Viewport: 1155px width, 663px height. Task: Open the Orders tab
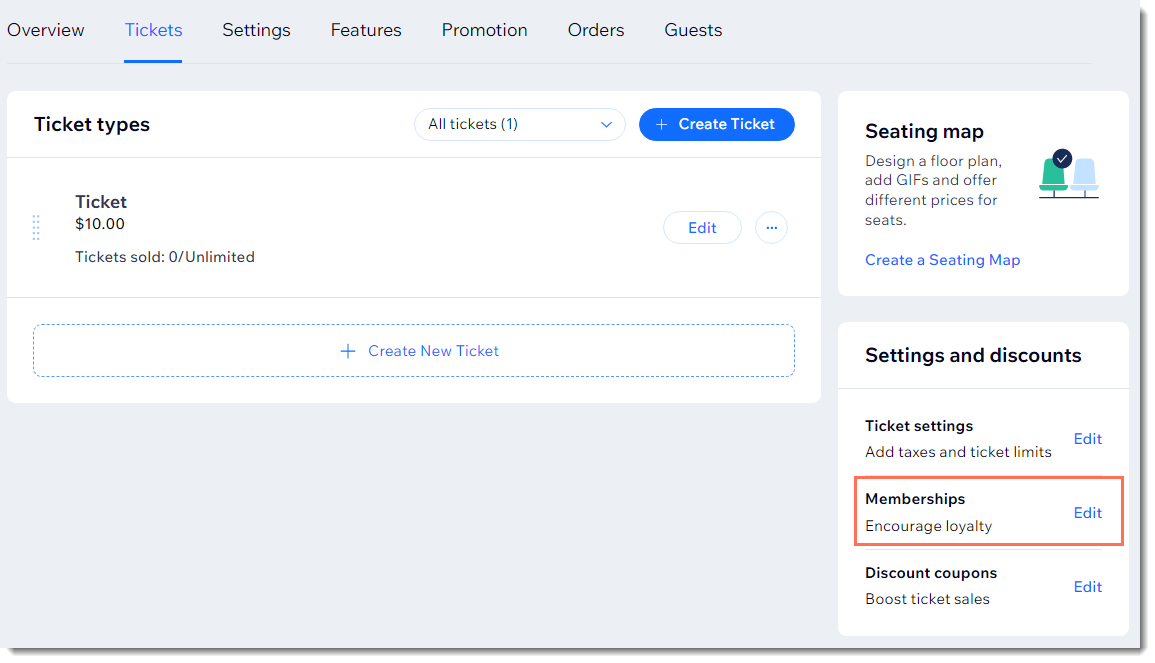(x=596, y=30)
